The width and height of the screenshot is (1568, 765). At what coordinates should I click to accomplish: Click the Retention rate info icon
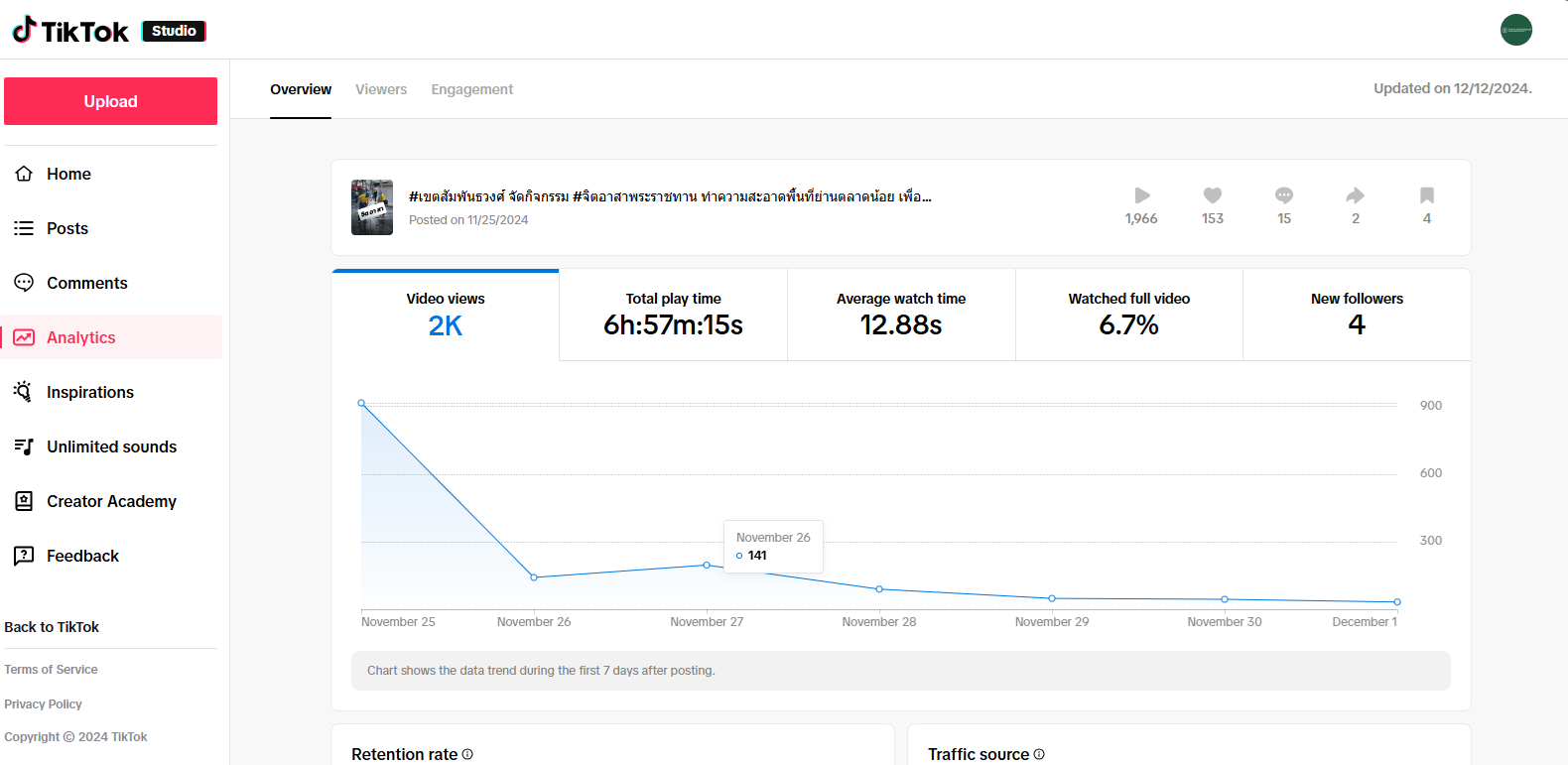point(467,754)
